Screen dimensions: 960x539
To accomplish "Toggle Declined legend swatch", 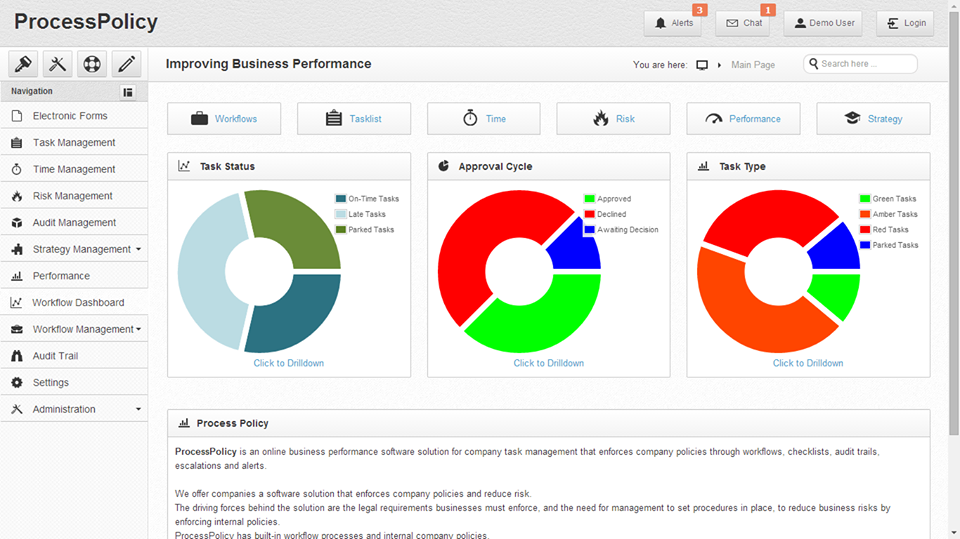I will click(x=589, y=214).
